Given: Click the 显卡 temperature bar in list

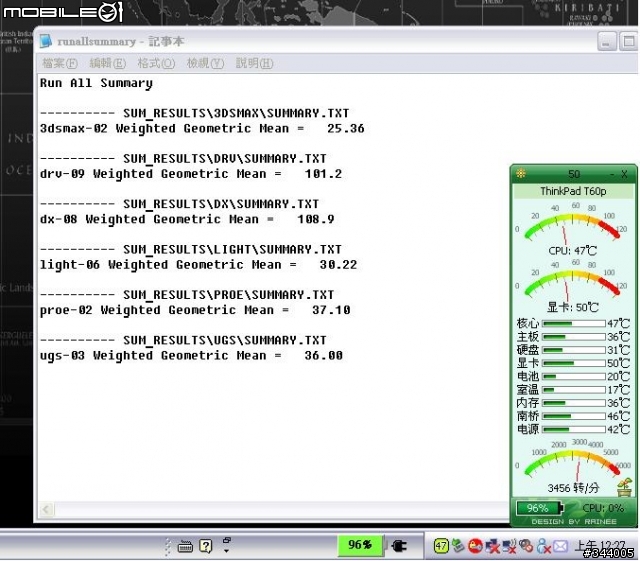Looking at the screenshot, I should pos(573,363).
